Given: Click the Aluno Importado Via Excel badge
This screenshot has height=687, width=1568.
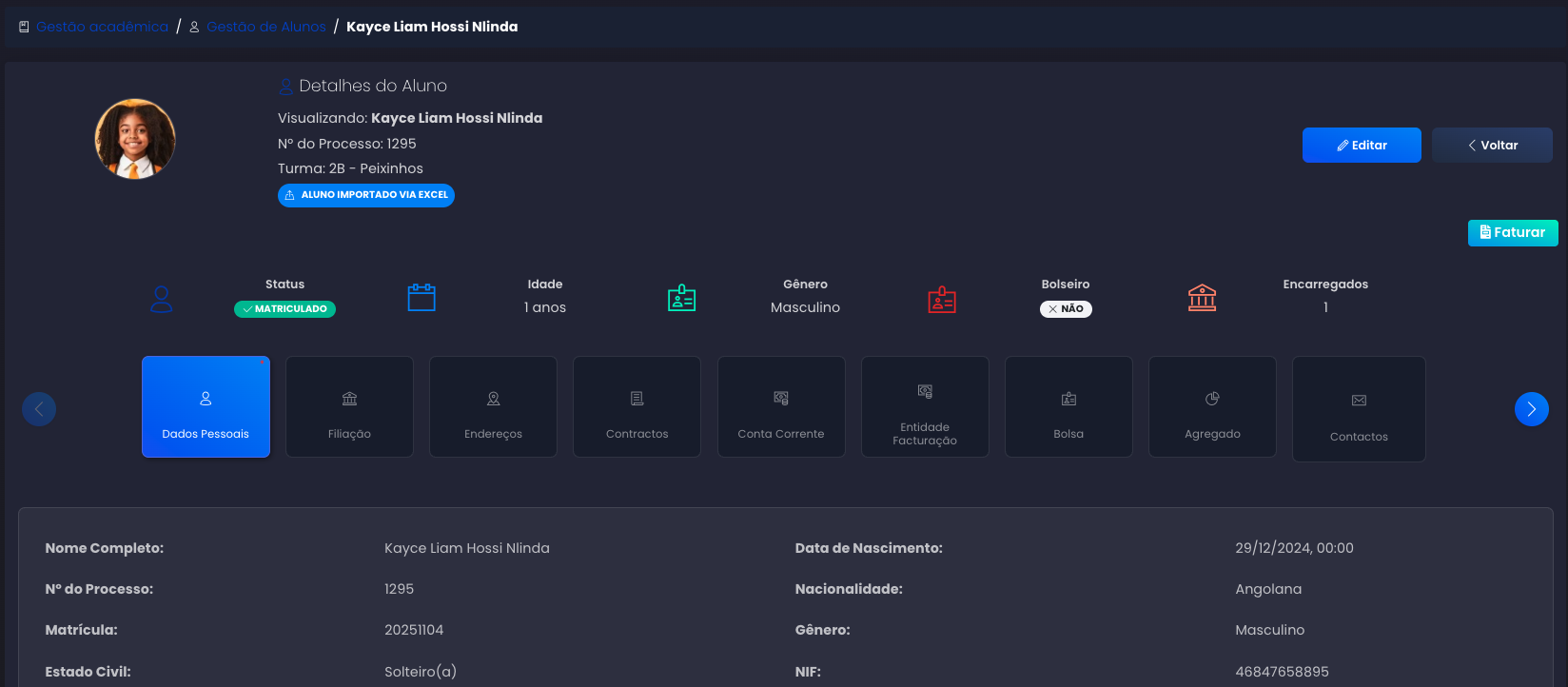Looking at the screenshot, I should (x=366, y=195).
